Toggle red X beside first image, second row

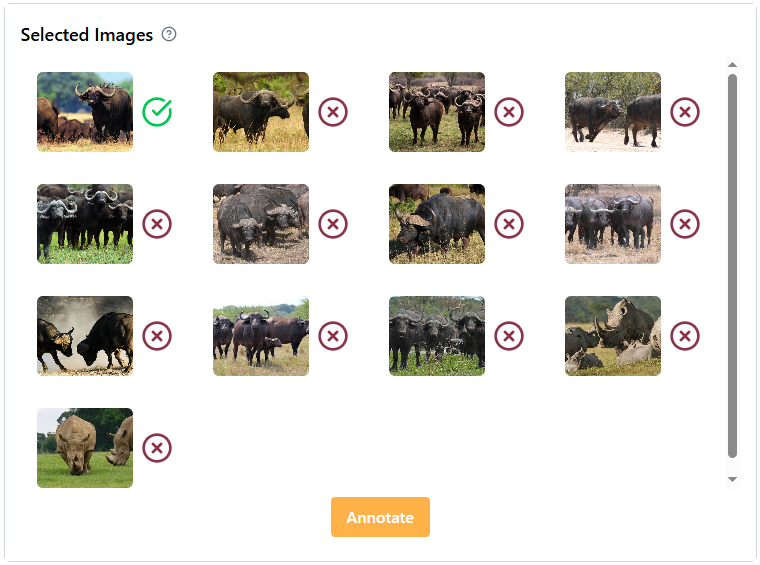tap(157, 224)
